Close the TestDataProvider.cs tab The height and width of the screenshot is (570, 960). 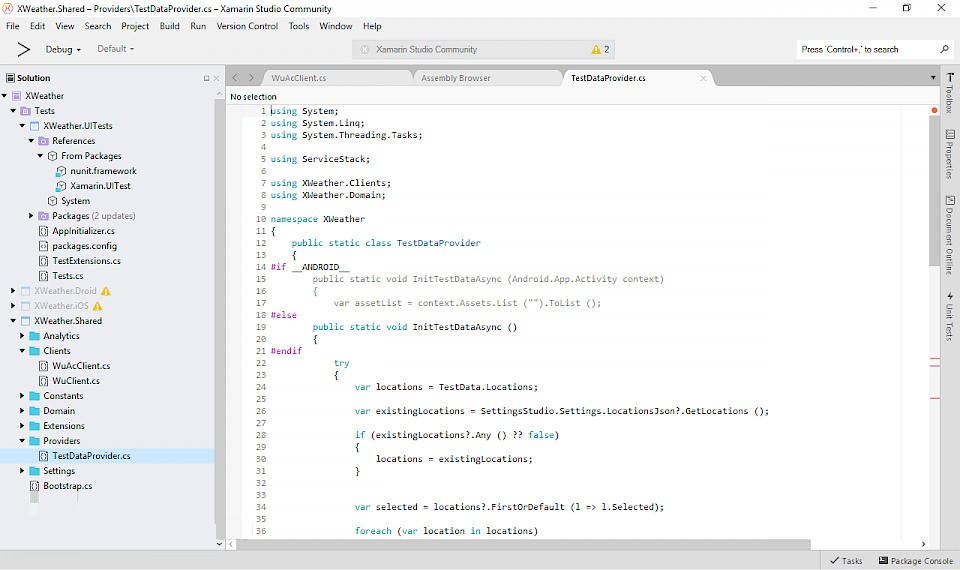click(x=703, y=78)
